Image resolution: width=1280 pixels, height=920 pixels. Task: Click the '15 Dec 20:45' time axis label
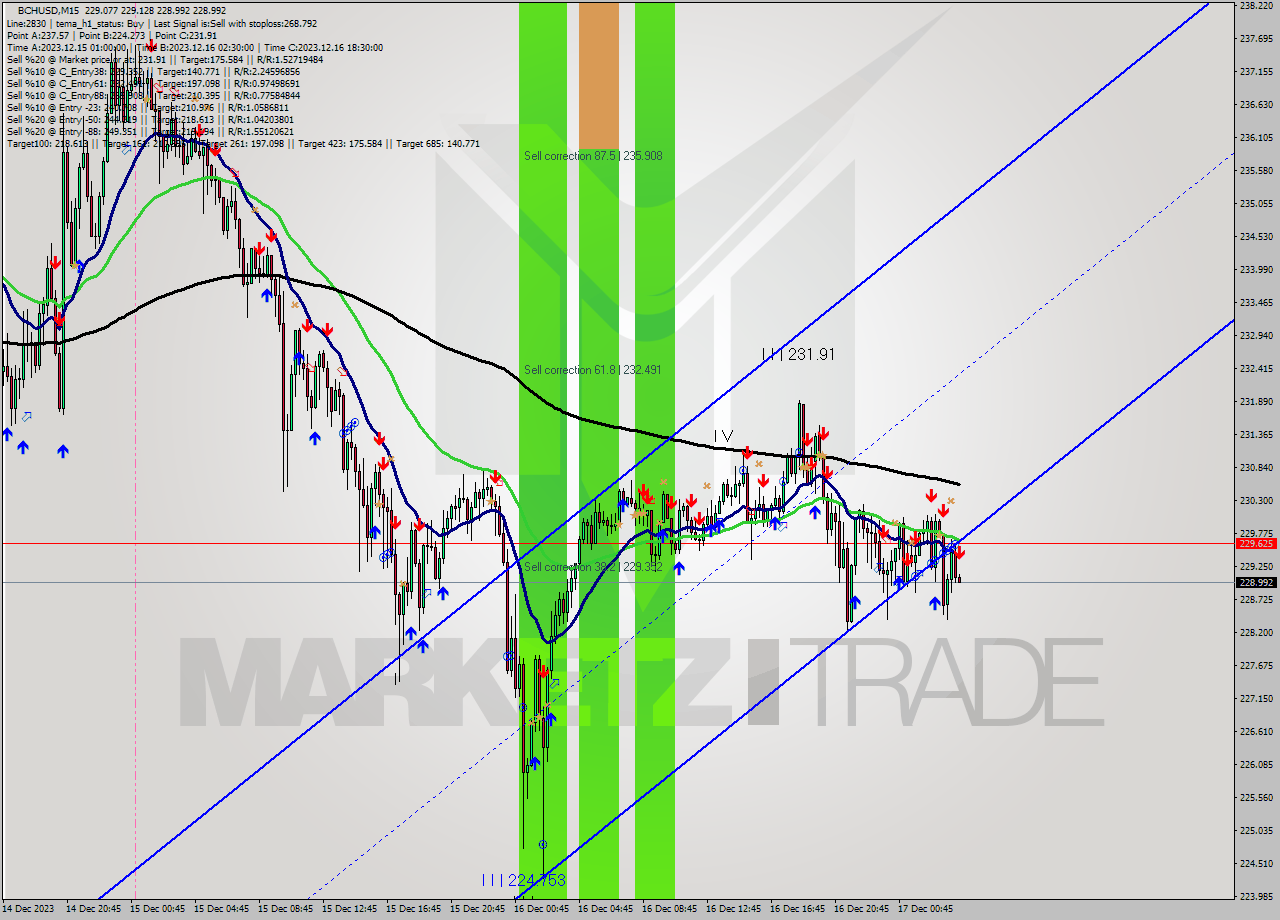[478, 909]
